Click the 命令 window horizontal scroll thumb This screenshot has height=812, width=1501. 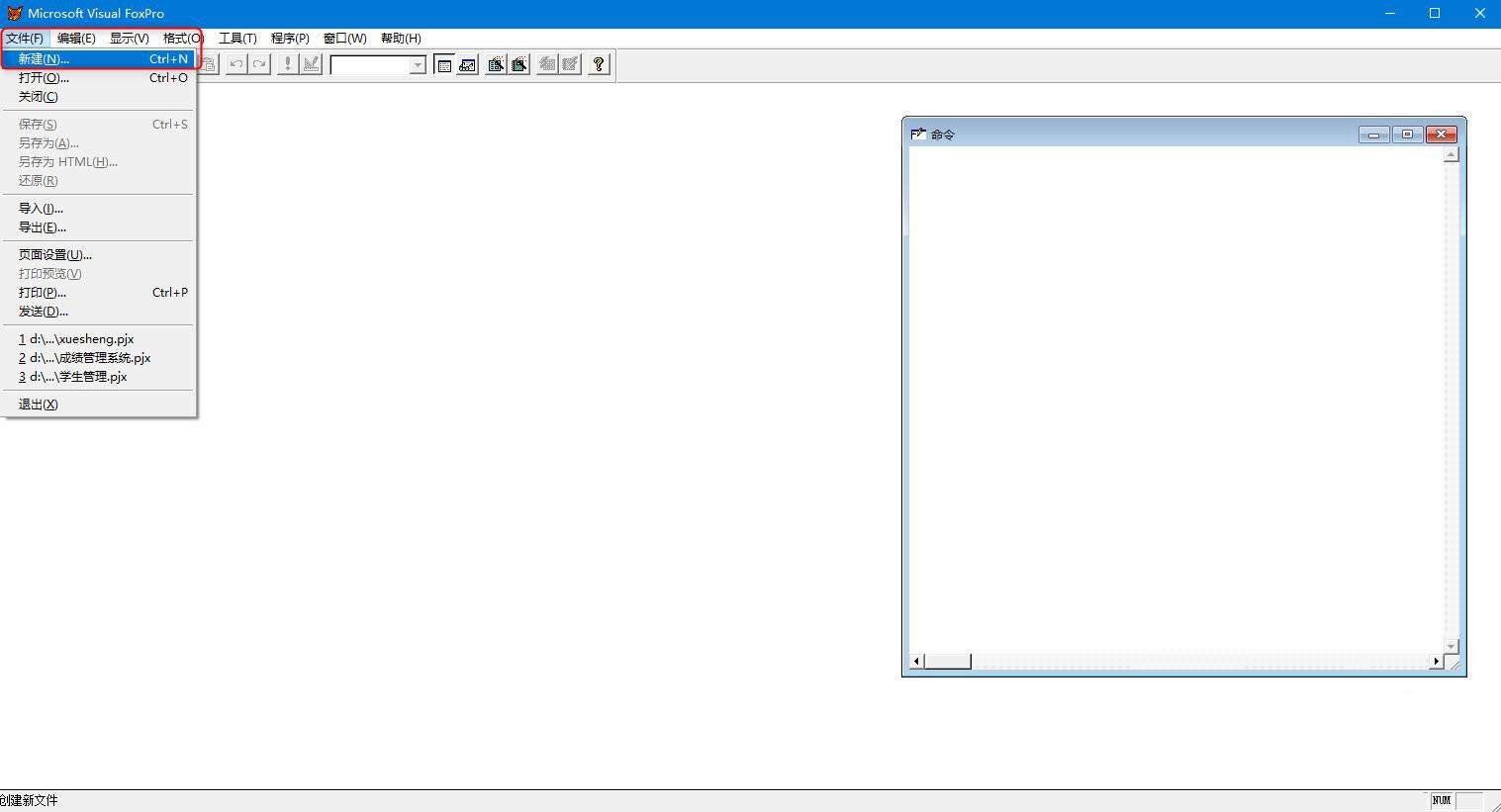point(947,662)
